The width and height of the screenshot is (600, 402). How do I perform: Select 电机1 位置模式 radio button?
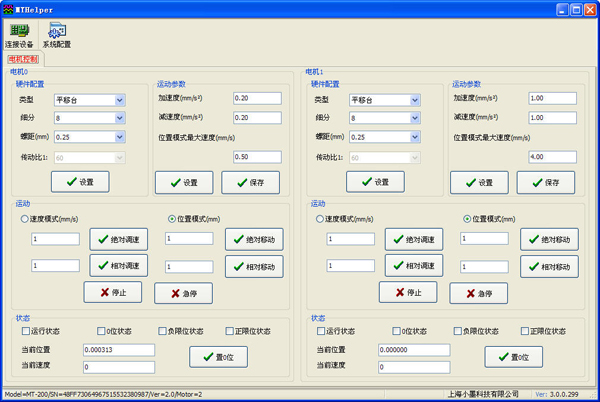point(467,218)
